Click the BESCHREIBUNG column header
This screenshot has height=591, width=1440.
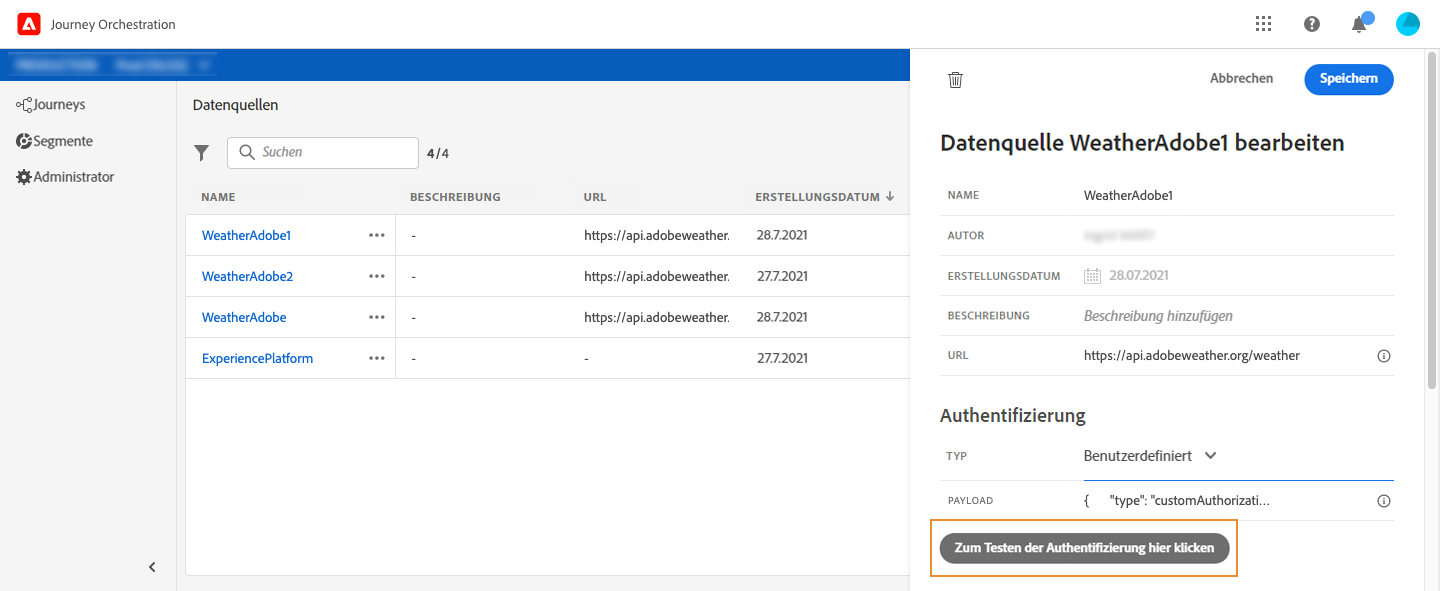click(x=455, y=197)
